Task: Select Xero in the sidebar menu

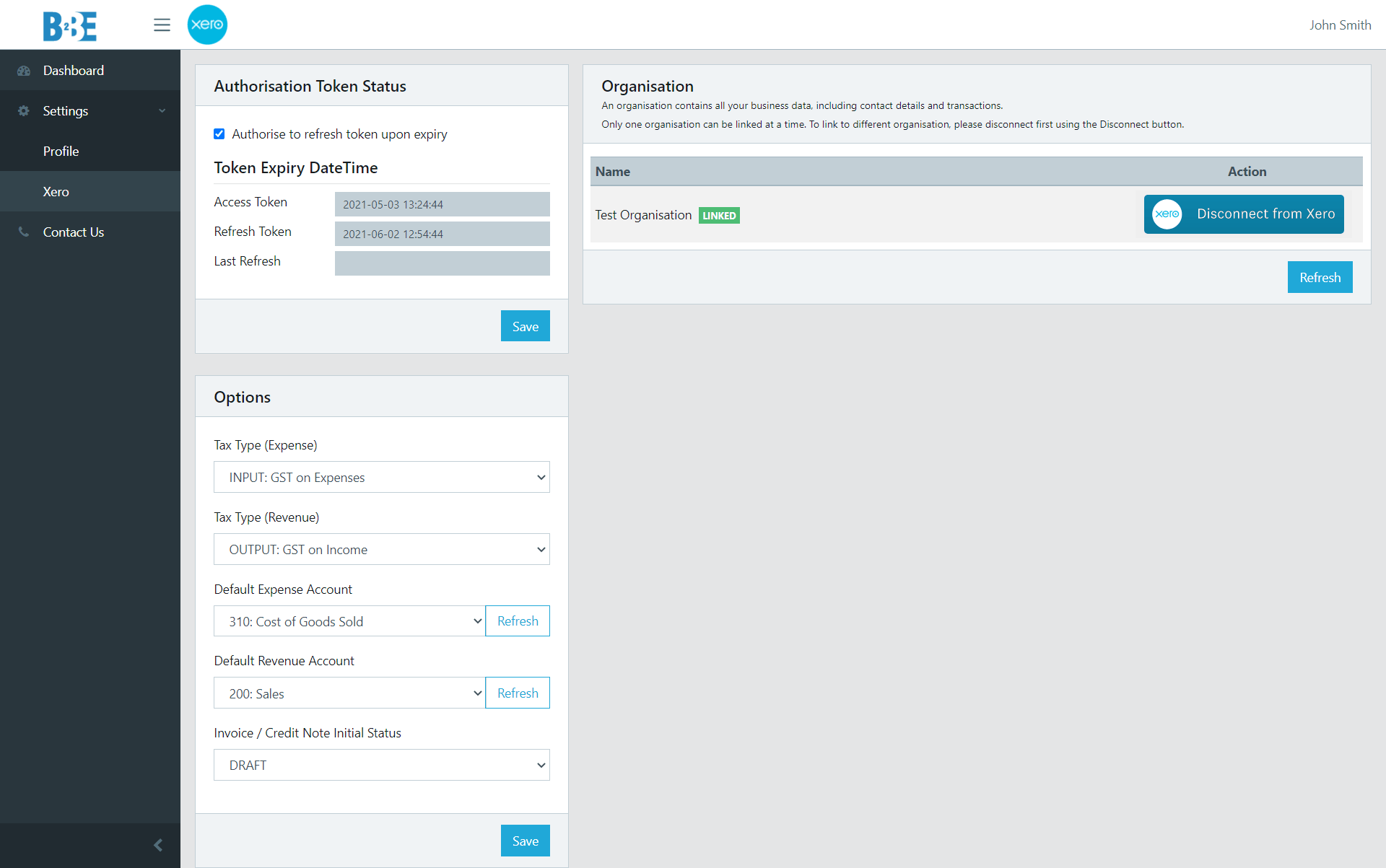Action: click(56, 192)
